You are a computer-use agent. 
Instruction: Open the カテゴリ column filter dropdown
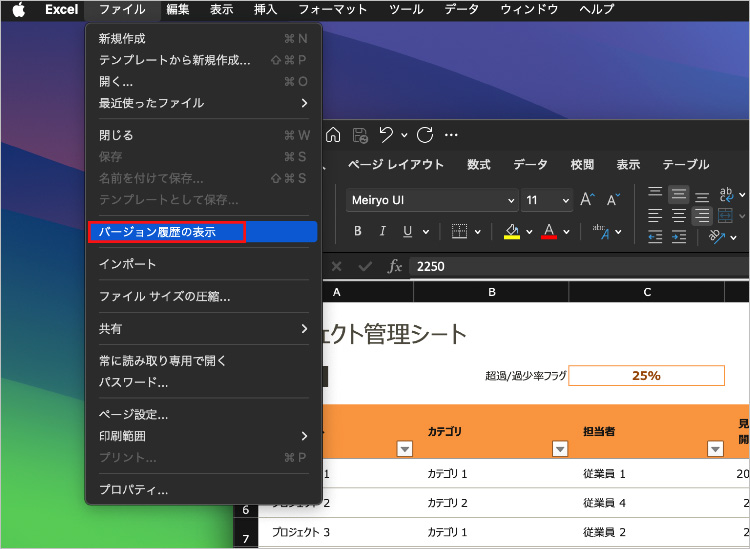(x=560, y=449)
